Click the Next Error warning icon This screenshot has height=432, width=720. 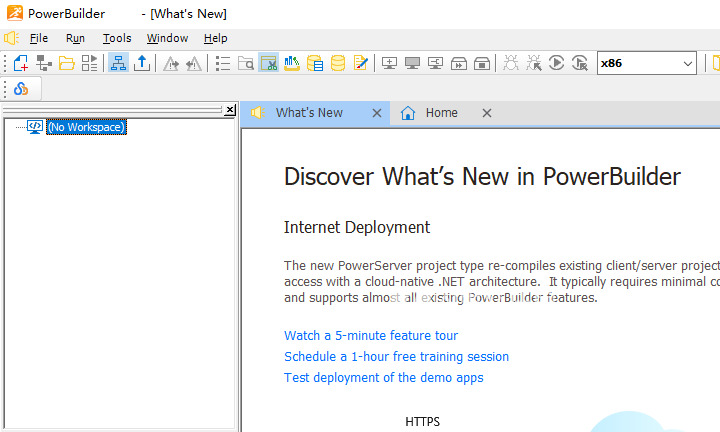tap(171, 63)
